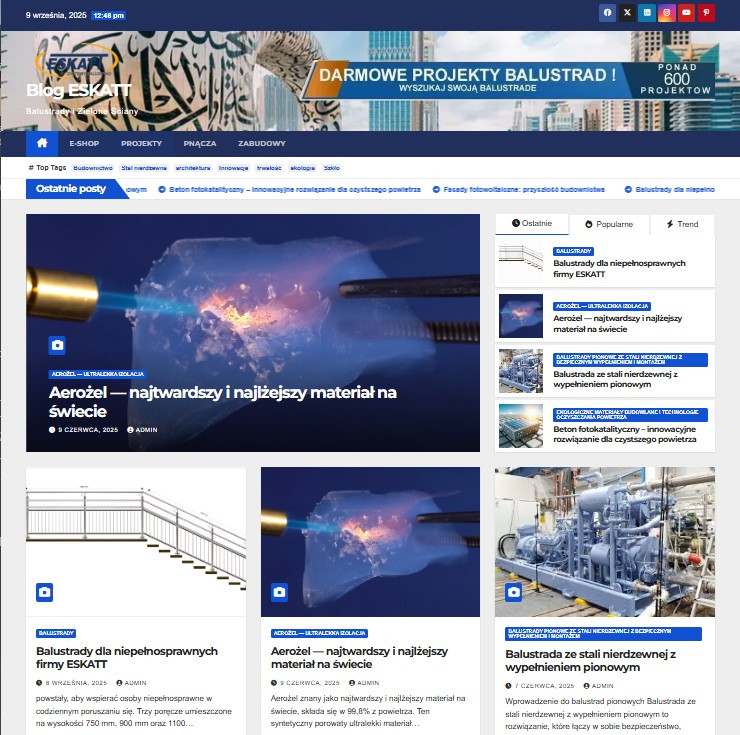Switch to the Ostatnie tab

click(x=532, y=224)
